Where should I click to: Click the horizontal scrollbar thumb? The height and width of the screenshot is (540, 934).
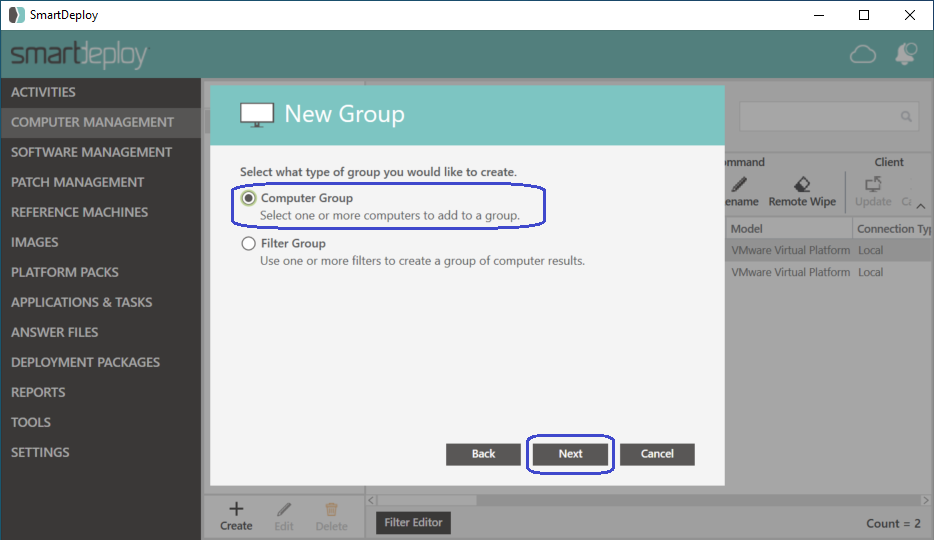[426, 501]
